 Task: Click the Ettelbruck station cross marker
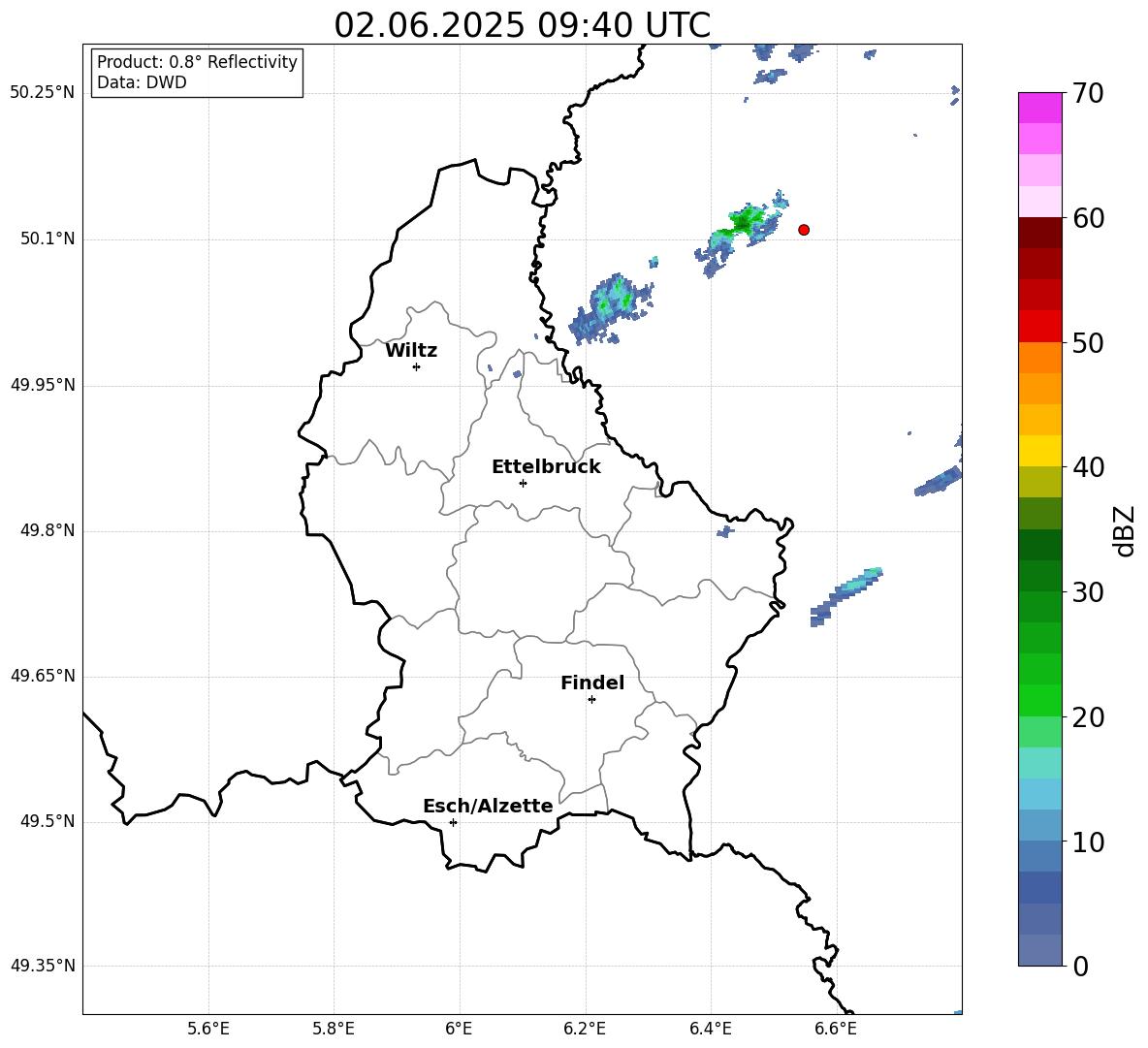click(523, 483)
